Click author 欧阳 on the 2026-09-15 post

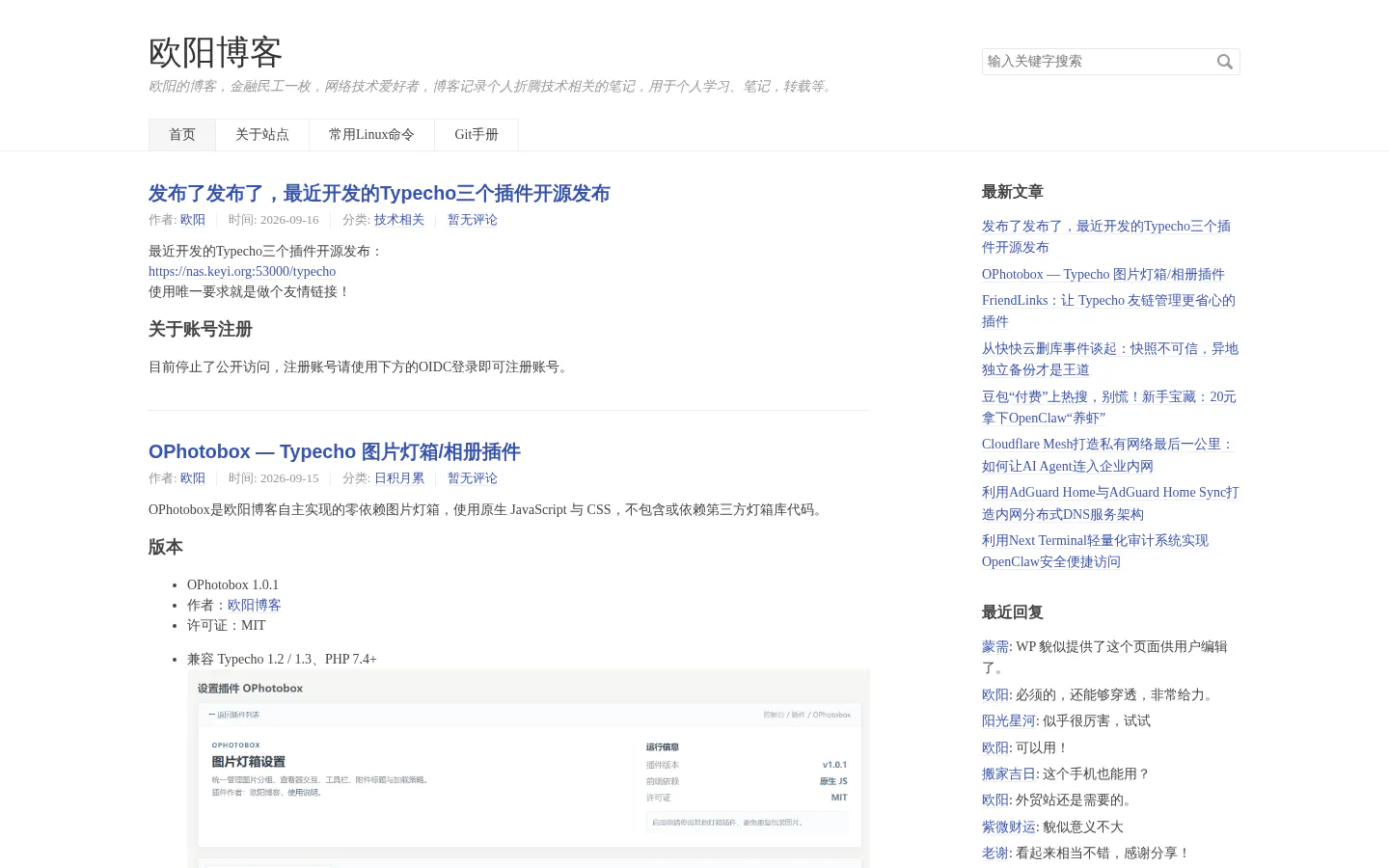[193, 478]
